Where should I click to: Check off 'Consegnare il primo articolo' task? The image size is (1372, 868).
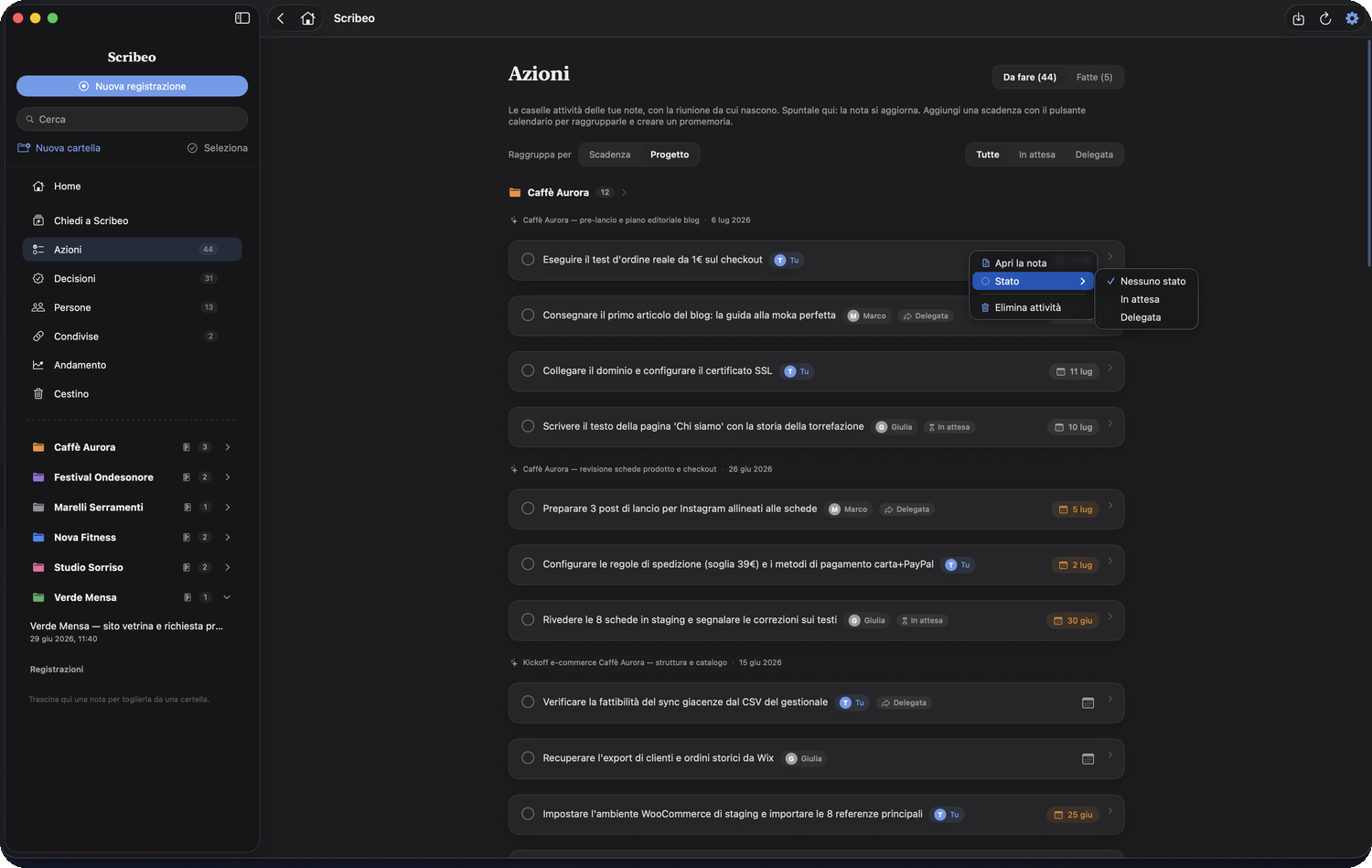coord(528,315)
